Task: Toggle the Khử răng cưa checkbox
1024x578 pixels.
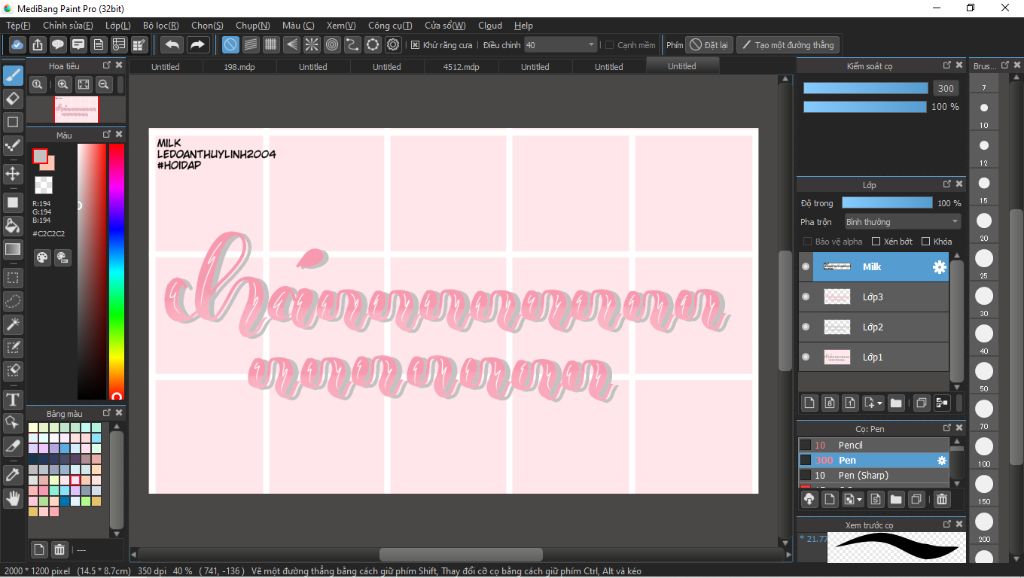Action: pos(415,45)
